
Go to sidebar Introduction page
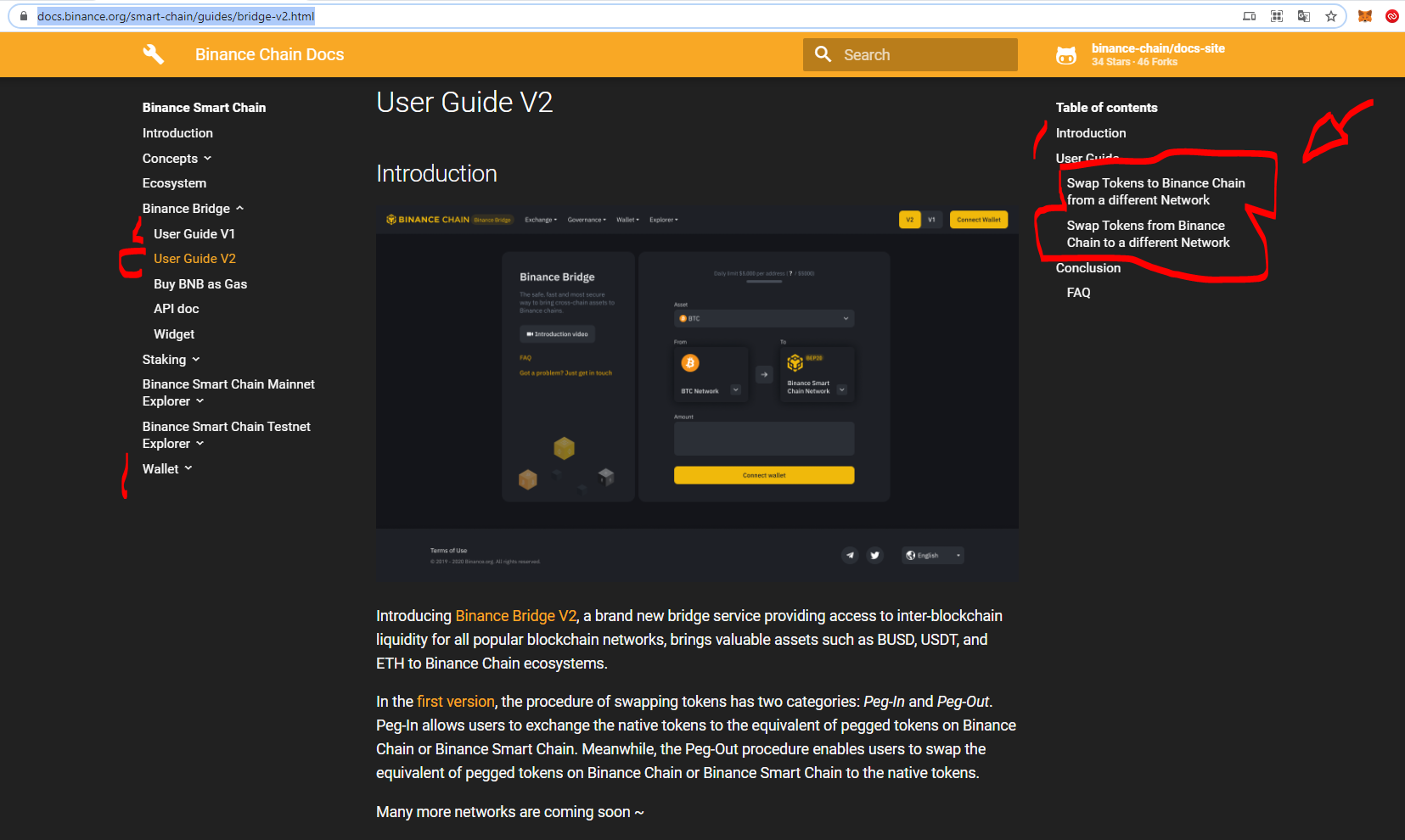click(177, 133)
